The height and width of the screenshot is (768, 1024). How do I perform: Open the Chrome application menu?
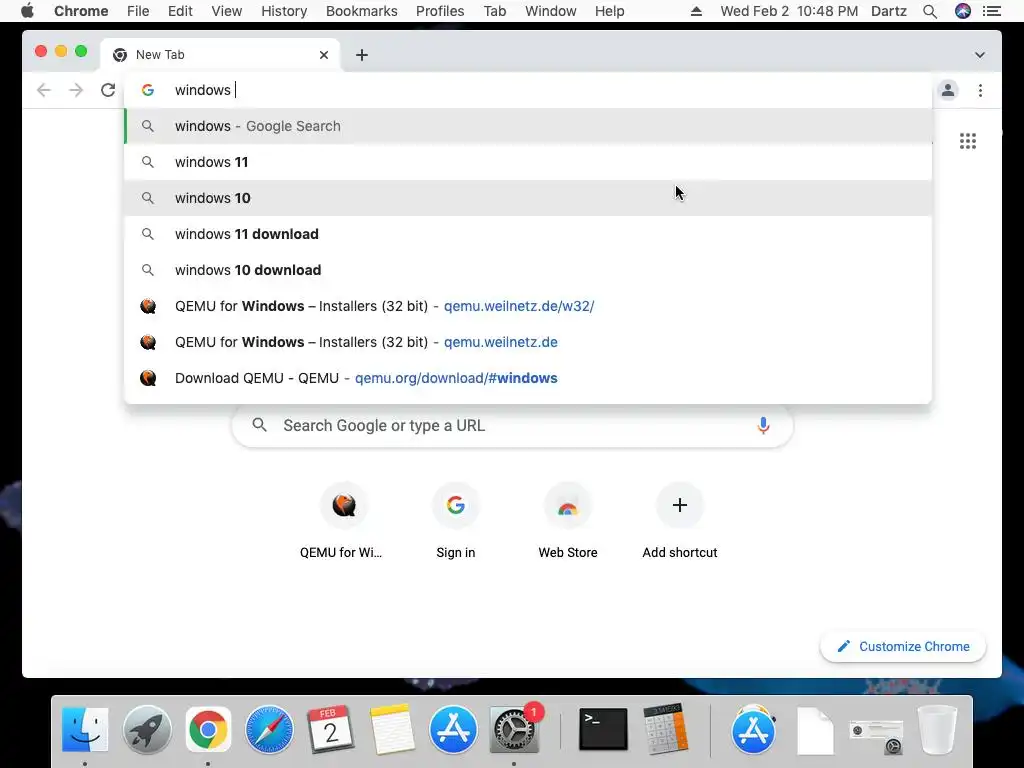pos(81,11)
